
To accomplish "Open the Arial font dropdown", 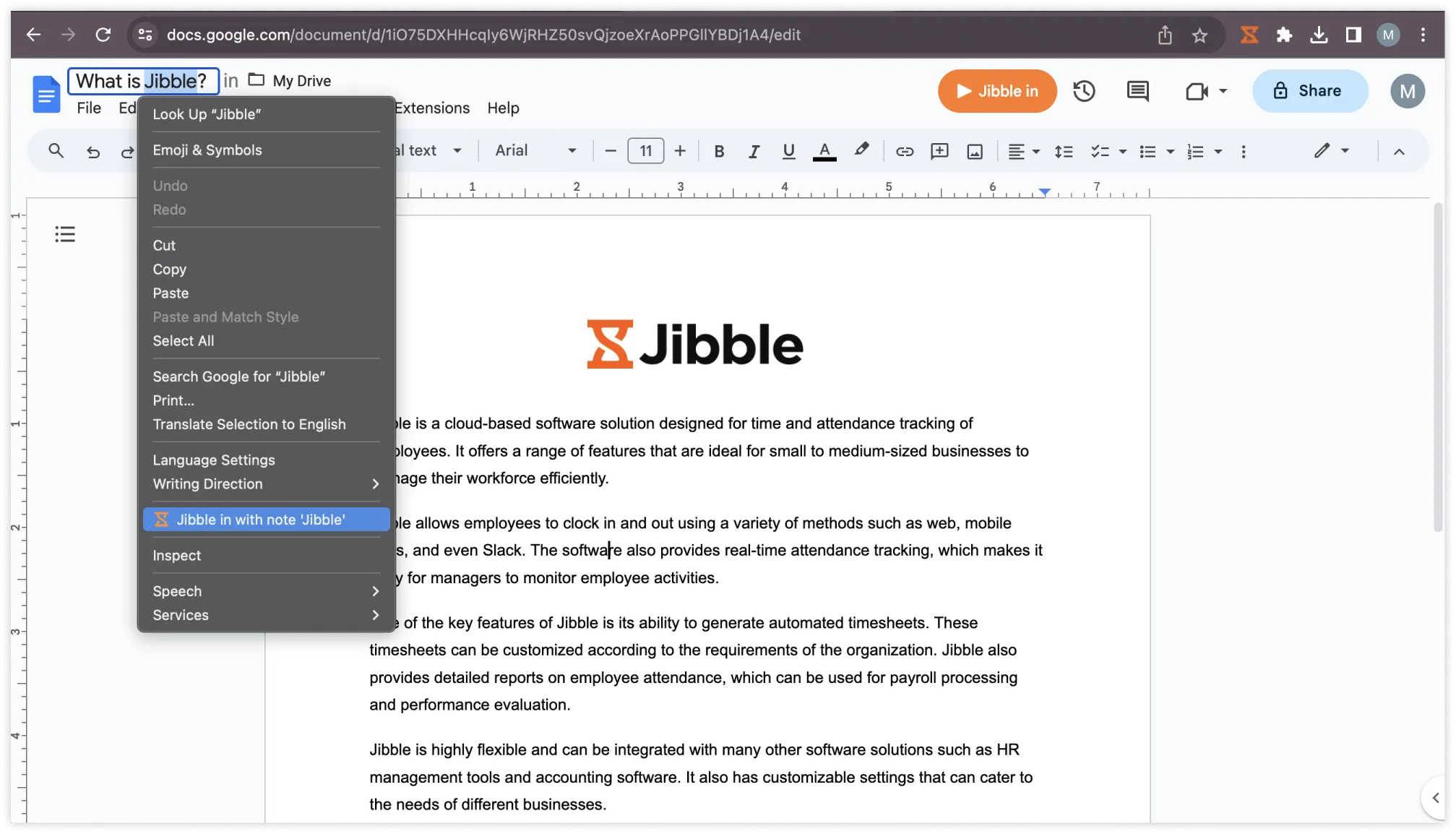I will pyautogui.click(x=535, y=150).
